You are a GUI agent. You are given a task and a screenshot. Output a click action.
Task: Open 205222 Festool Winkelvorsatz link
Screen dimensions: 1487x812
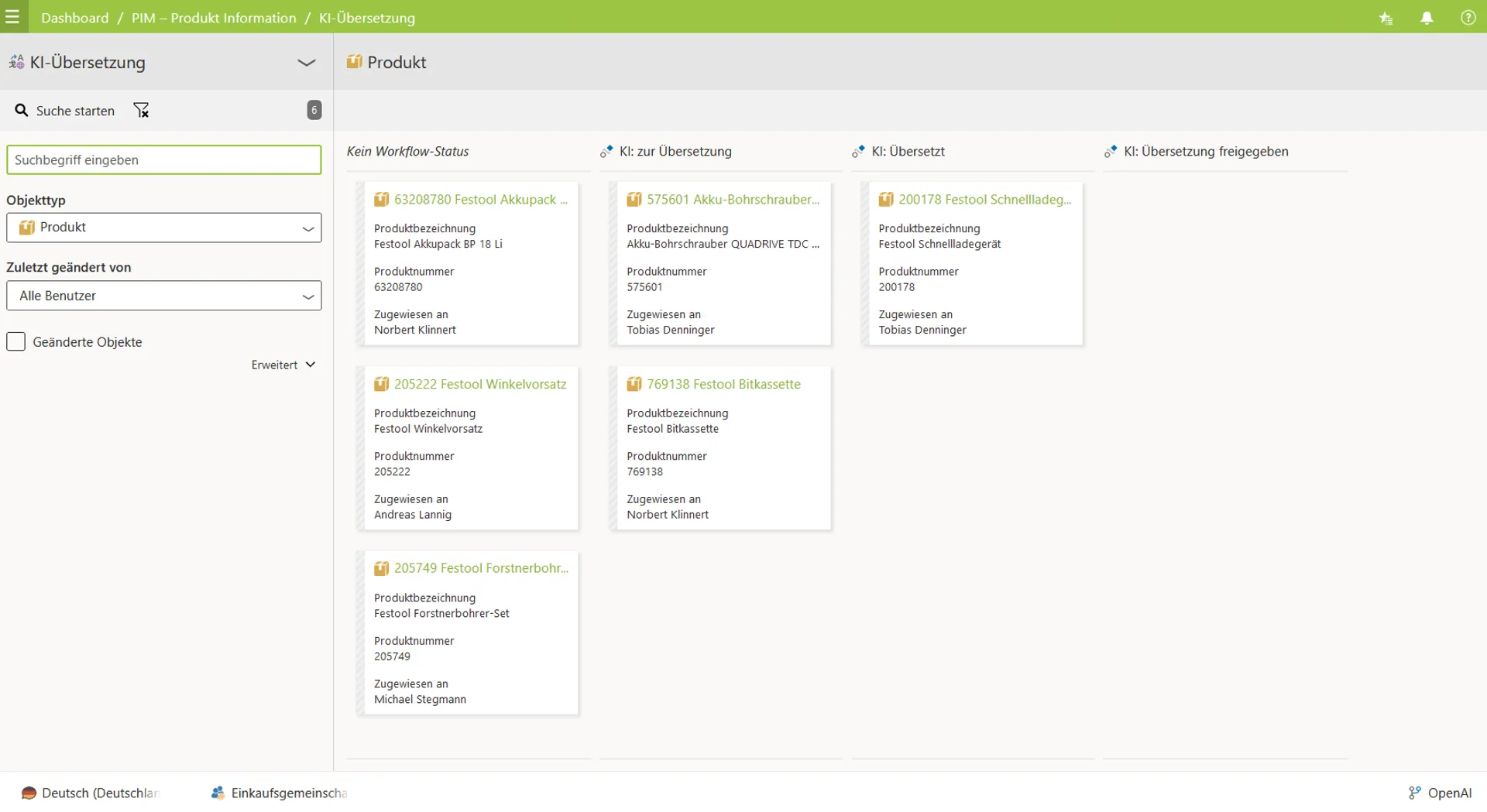coord(480,385)
